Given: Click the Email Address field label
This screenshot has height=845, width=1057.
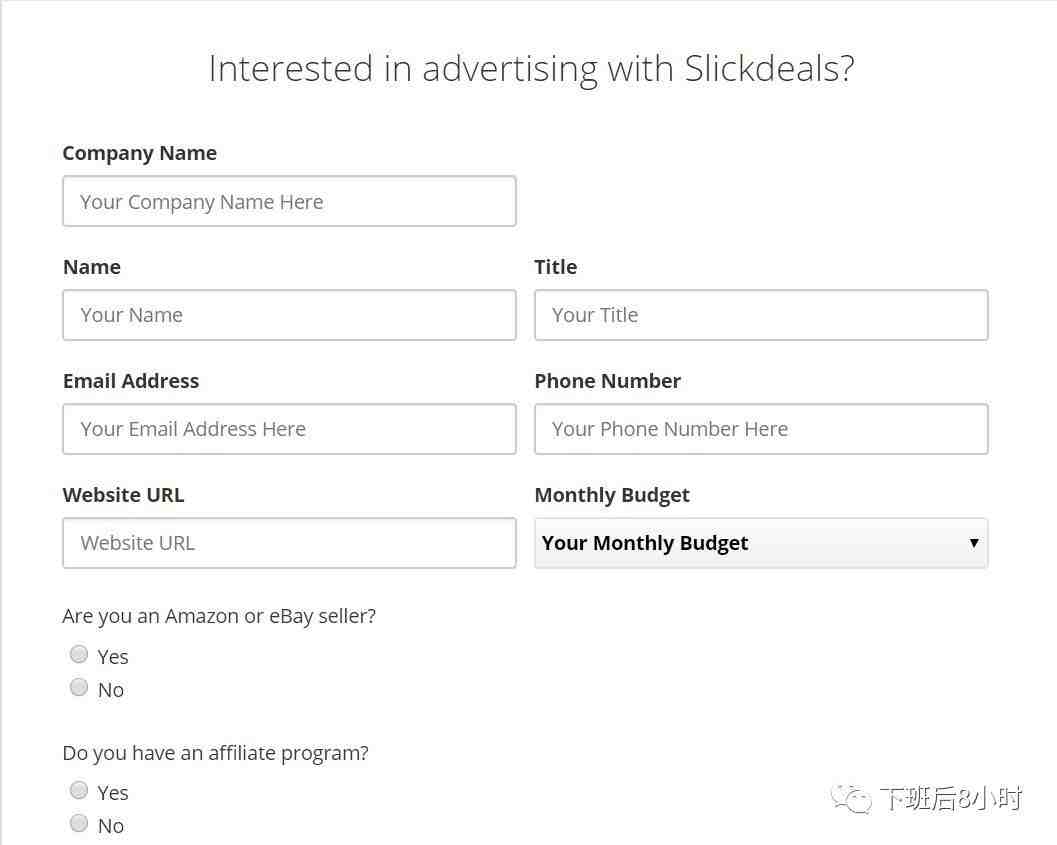Looking at the screenshot, I should (x=131, y=381).
